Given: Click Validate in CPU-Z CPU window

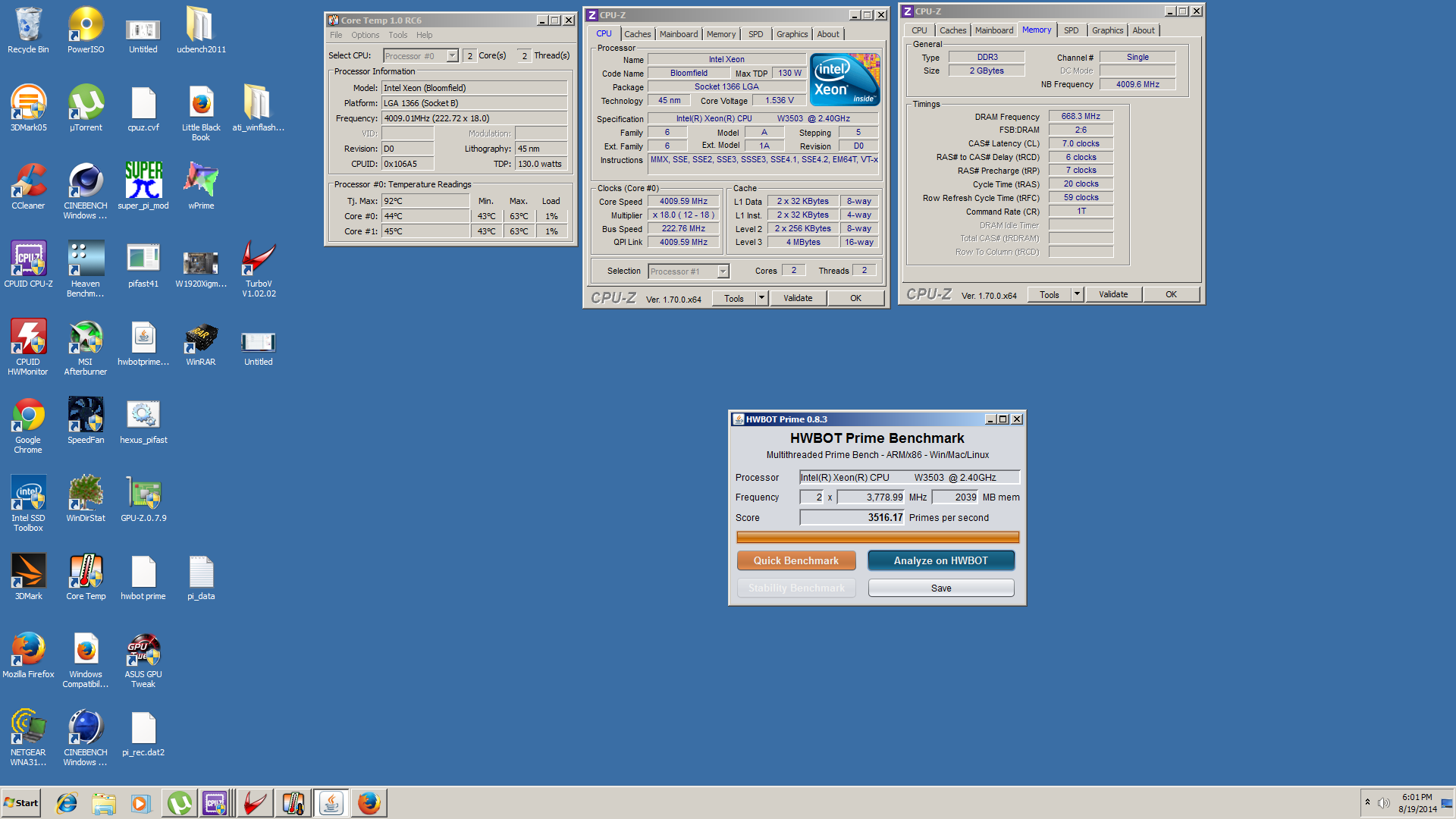Looking at the screenshot, I should [798, 298].
